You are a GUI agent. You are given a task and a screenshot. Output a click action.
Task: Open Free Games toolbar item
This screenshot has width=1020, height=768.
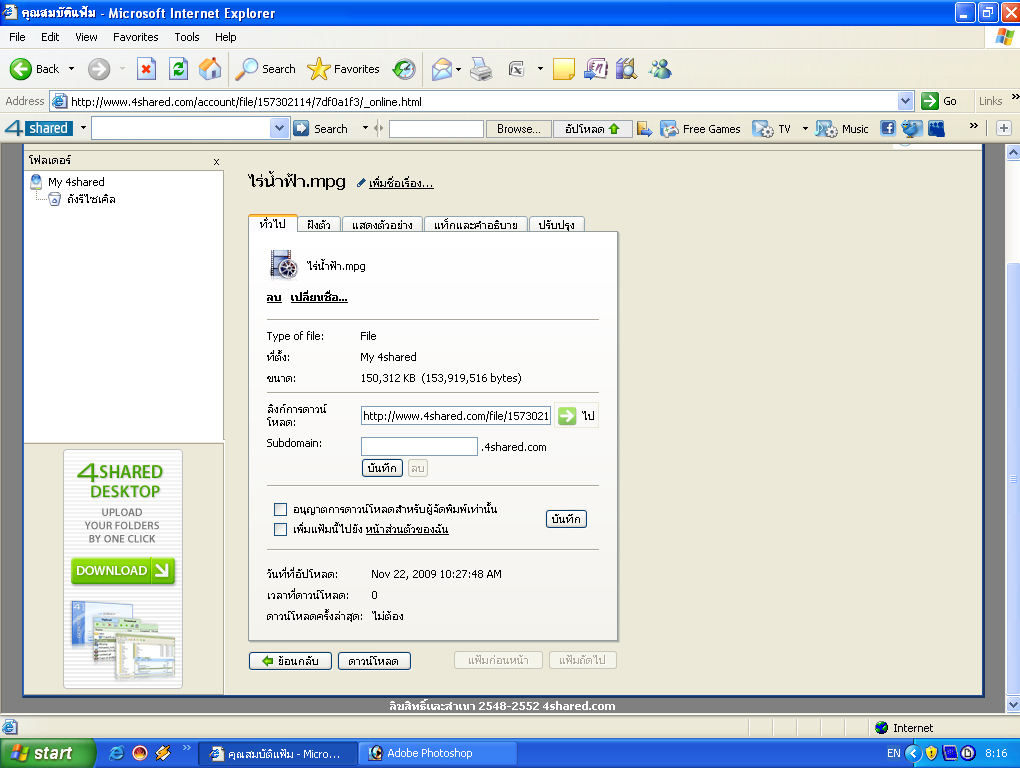coord(701,129)
